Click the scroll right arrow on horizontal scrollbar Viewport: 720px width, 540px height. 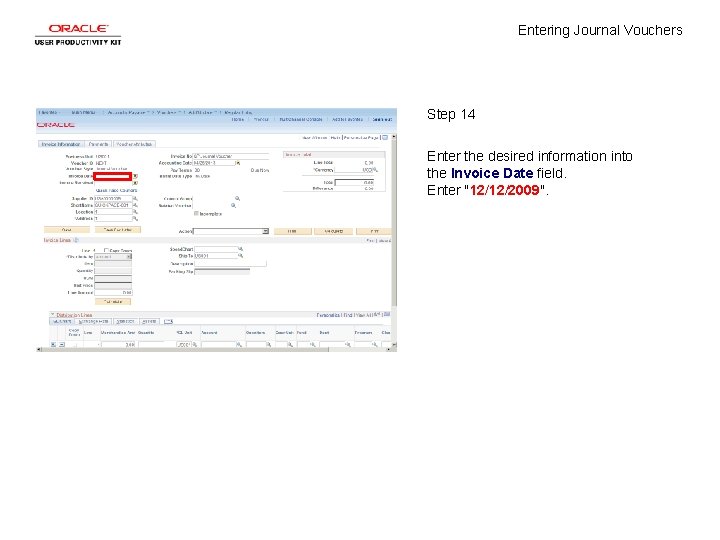tap(388, 349)
